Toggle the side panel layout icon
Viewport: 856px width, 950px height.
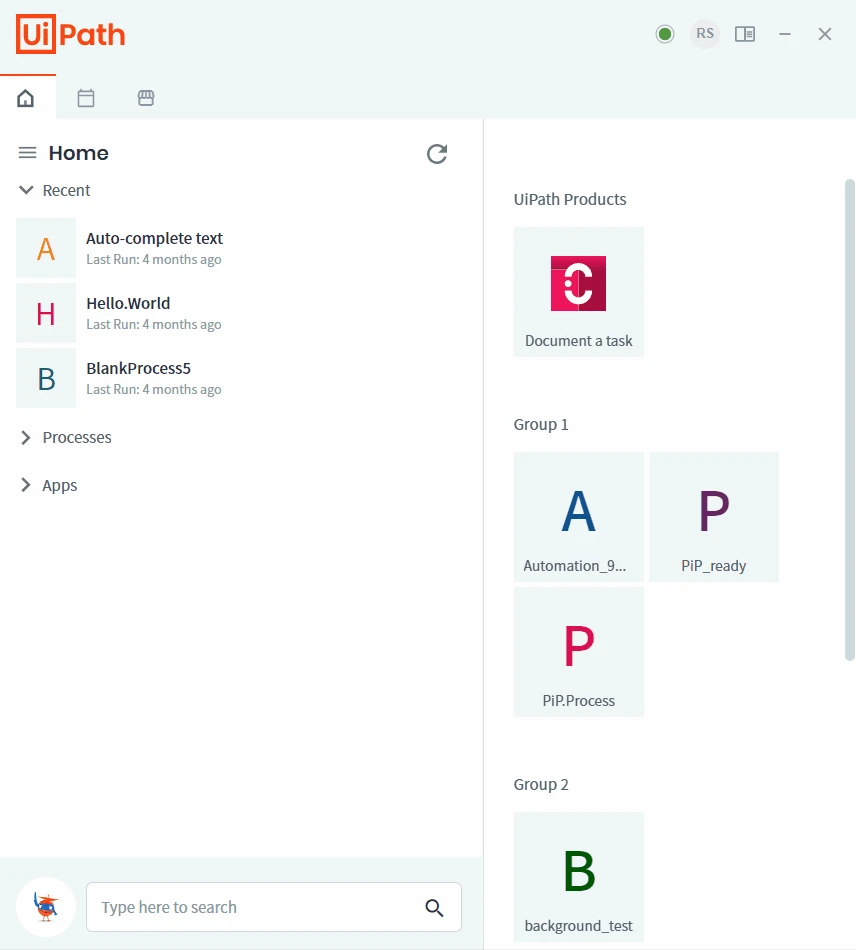pos(745,34)
